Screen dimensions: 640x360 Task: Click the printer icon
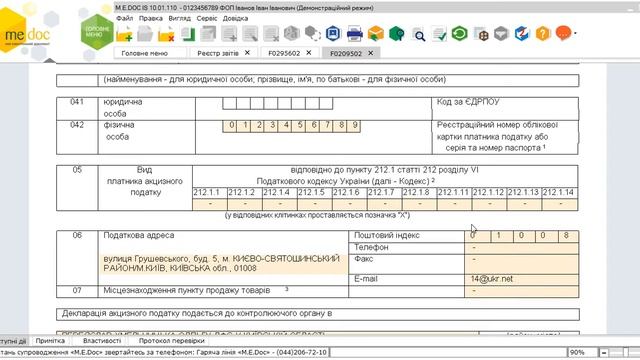(x=354, y=34)
